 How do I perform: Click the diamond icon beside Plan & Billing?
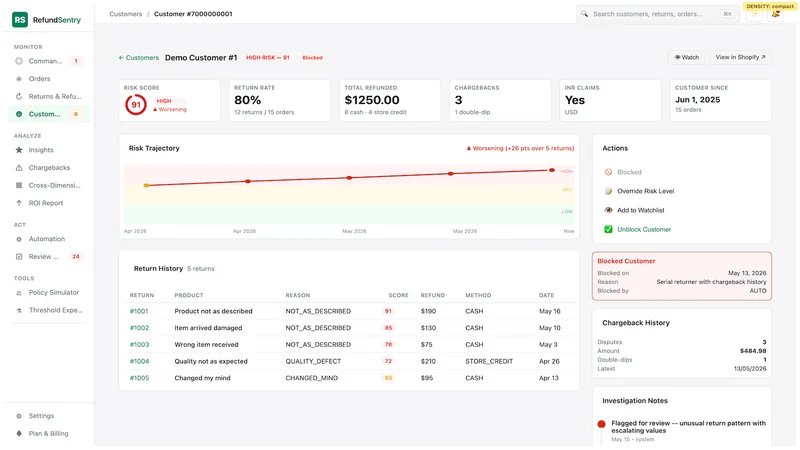click(x=19, y=434)
